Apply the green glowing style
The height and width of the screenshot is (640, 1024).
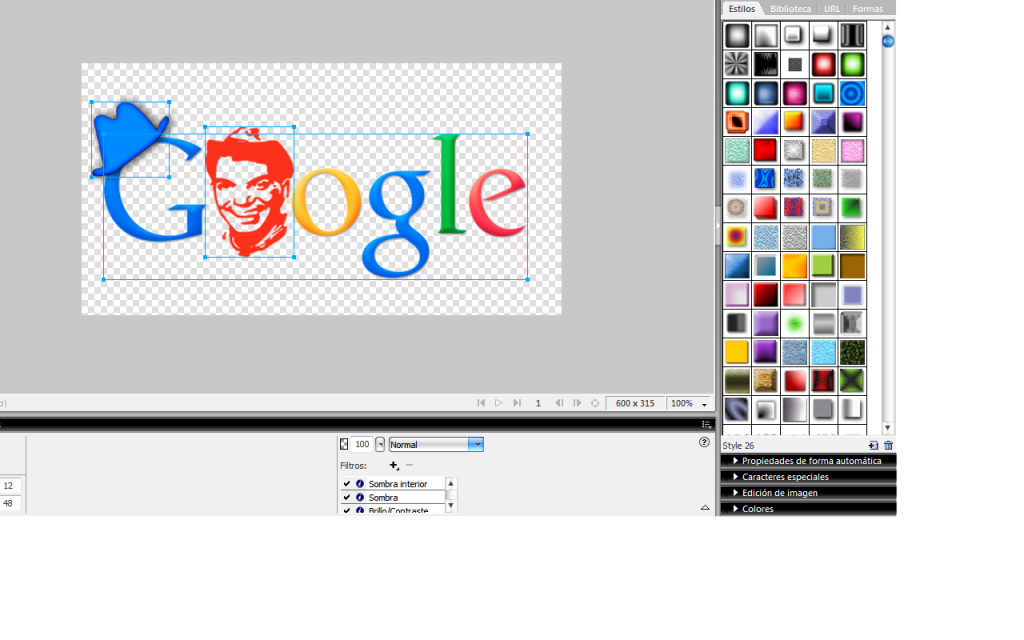pyautogui.click(x=852, y=65)
